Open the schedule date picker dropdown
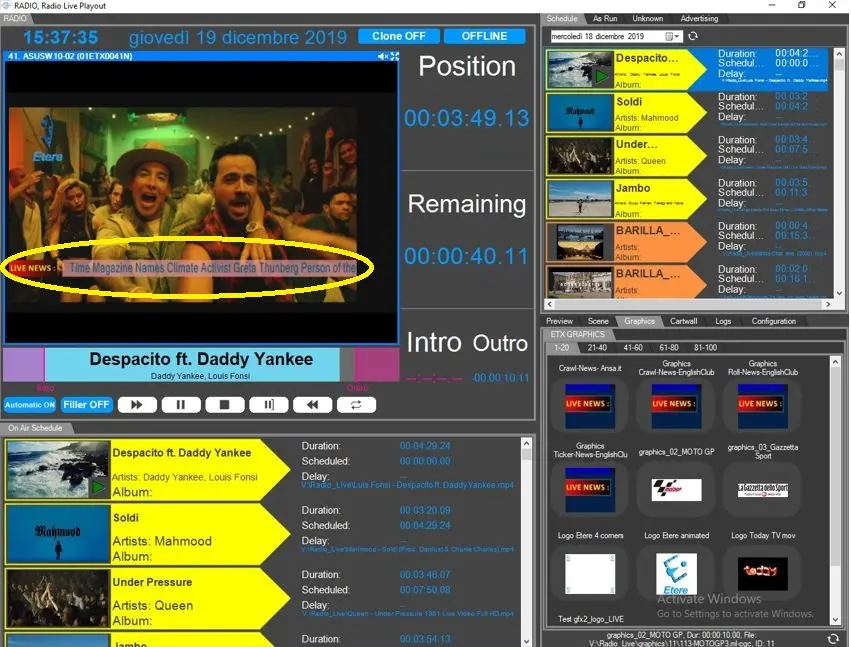851x647 pixels. point(677,36)
